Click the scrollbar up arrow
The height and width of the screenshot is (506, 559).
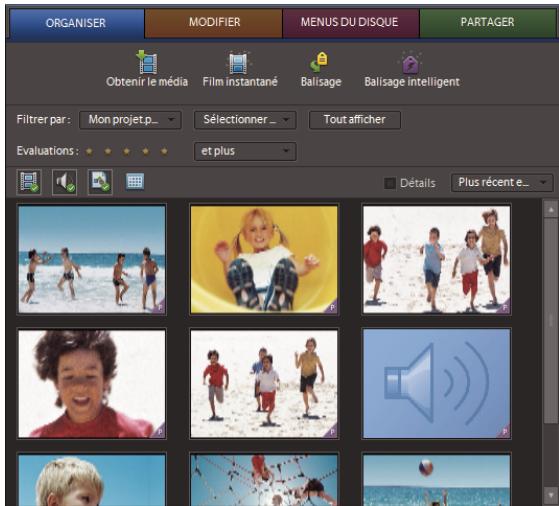(551, 210)
